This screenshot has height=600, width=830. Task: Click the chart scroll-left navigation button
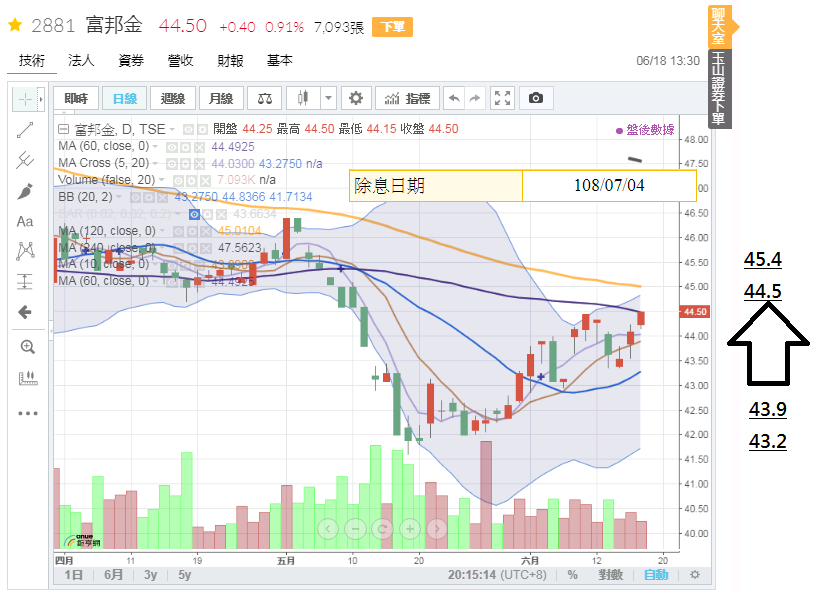tap(328, 529)
